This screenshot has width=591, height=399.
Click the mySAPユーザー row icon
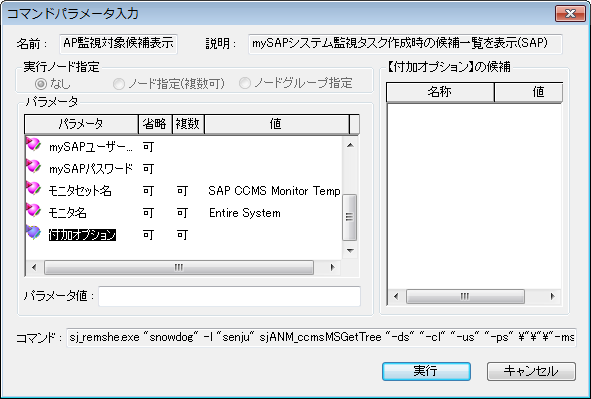coord(34,145)
